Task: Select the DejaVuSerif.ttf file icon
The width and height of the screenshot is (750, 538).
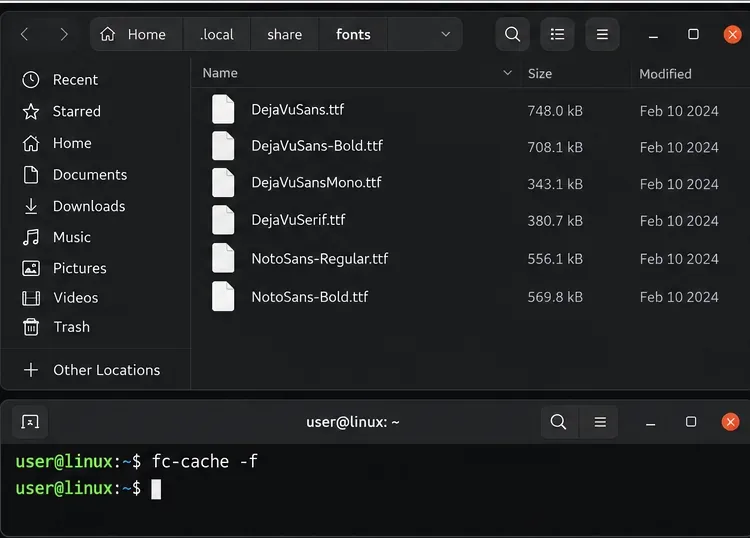Action: coord(223,220)
